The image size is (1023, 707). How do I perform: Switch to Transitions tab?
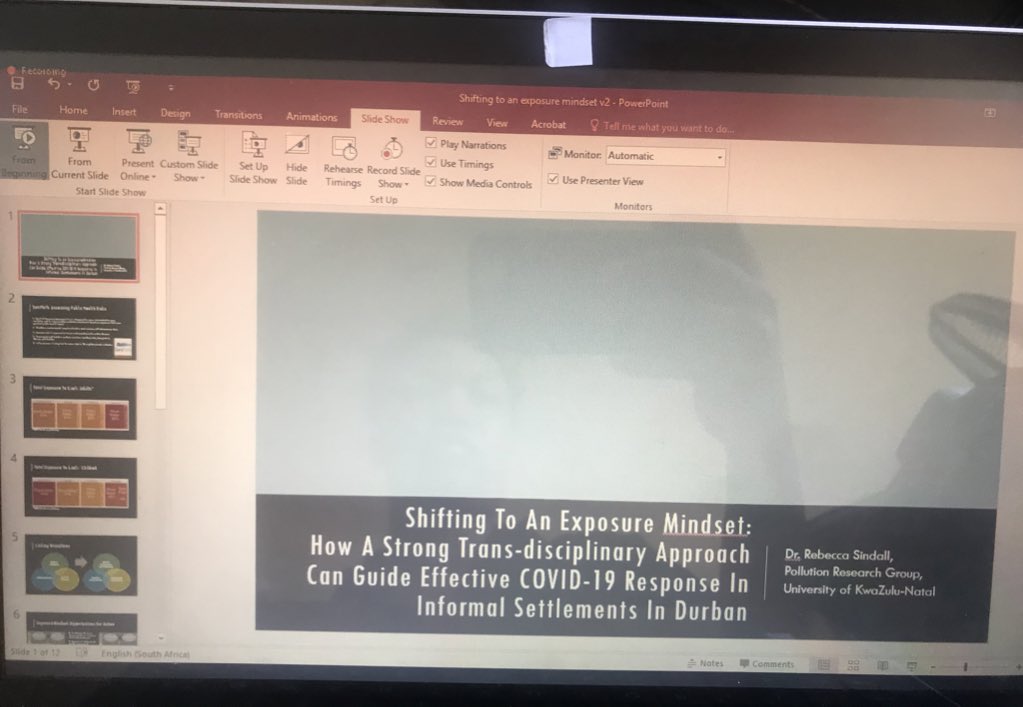(238, 115)
